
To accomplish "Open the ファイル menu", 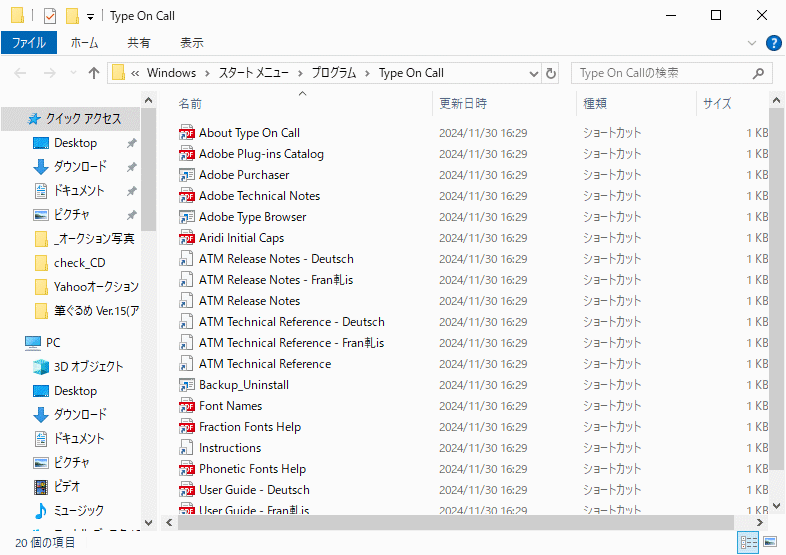I will pyautogui.click(x=28, y=43).
